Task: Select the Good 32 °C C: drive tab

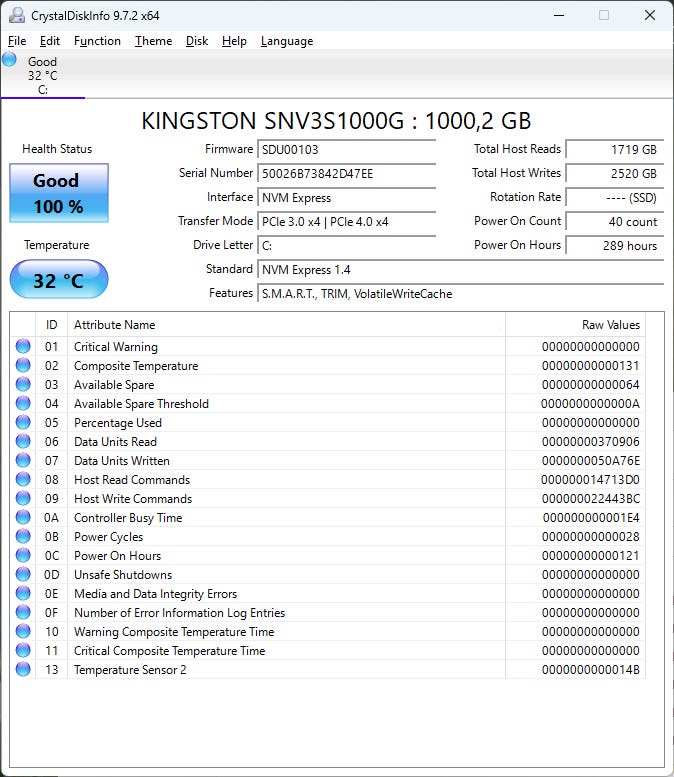Action: [42, 75]
